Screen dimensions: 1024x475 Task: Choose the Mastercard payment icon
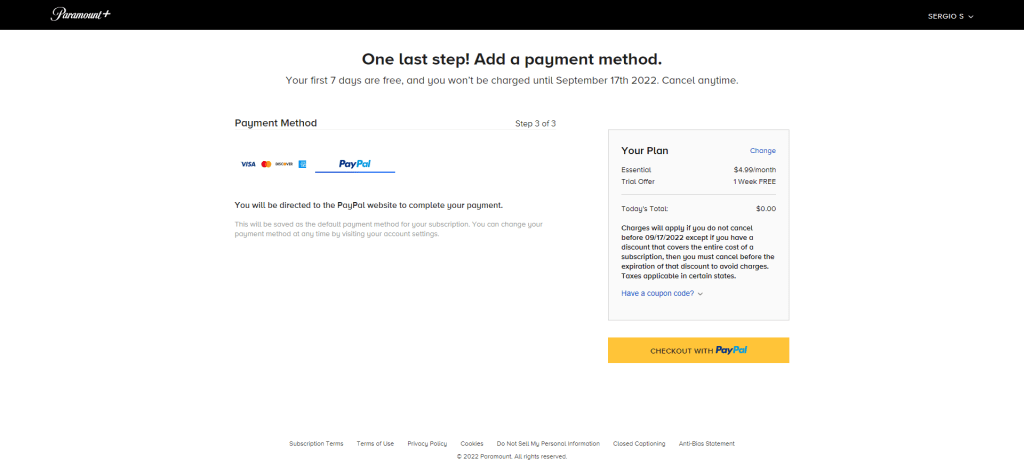coord(266,164)
